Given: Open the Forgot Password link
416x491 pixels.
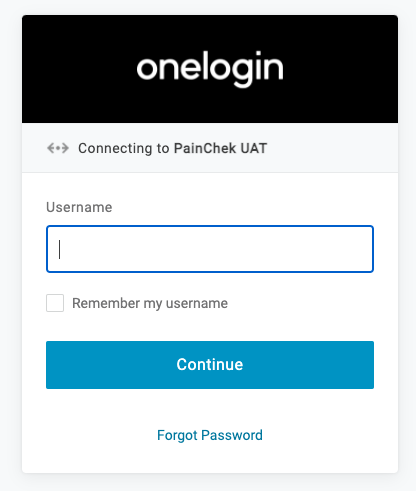Looking at the screenshot, I should click(x=210, y=435).
